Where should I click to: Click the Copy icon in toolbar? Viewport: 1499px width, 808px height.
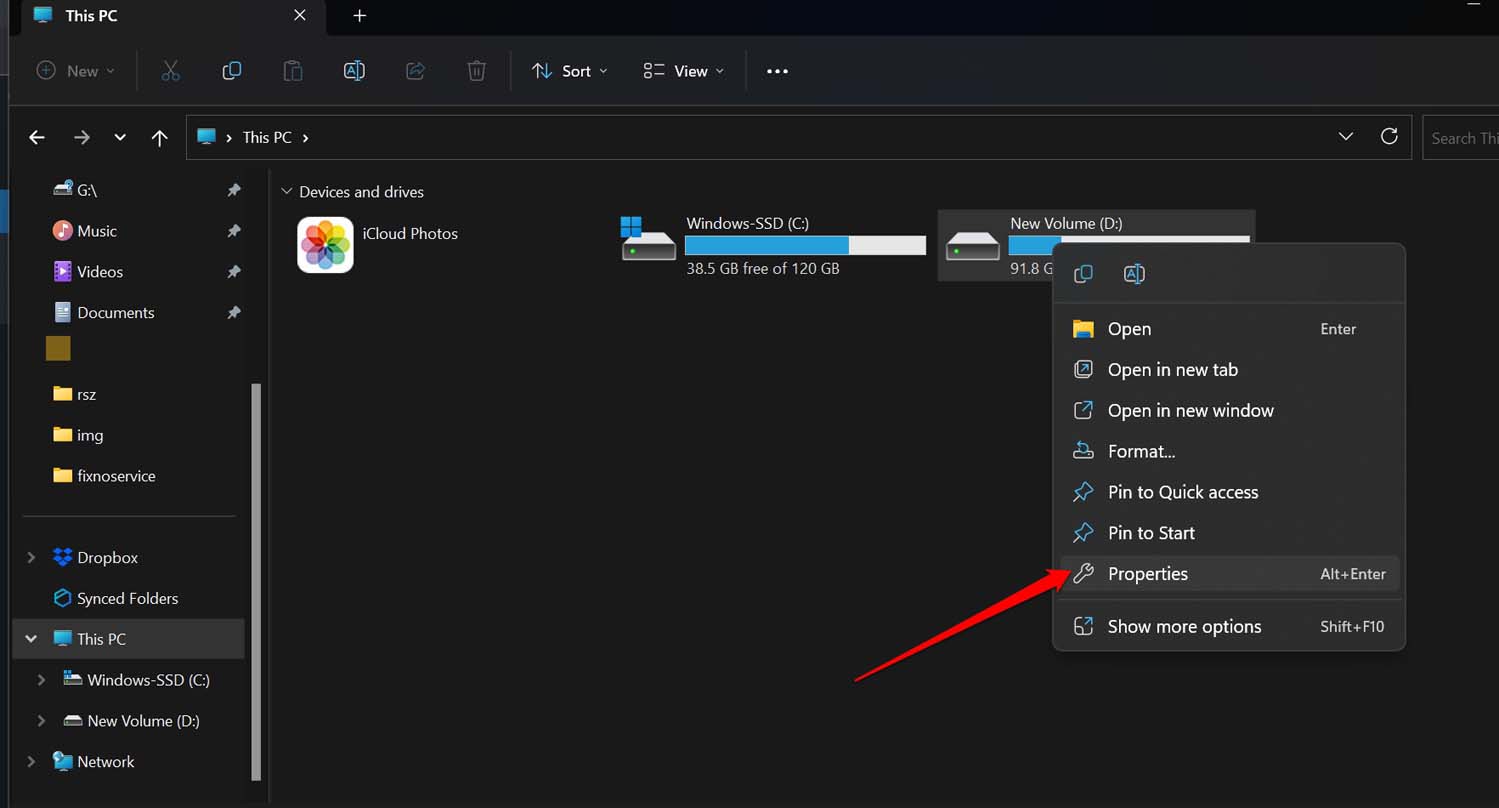tap(231, 71)
